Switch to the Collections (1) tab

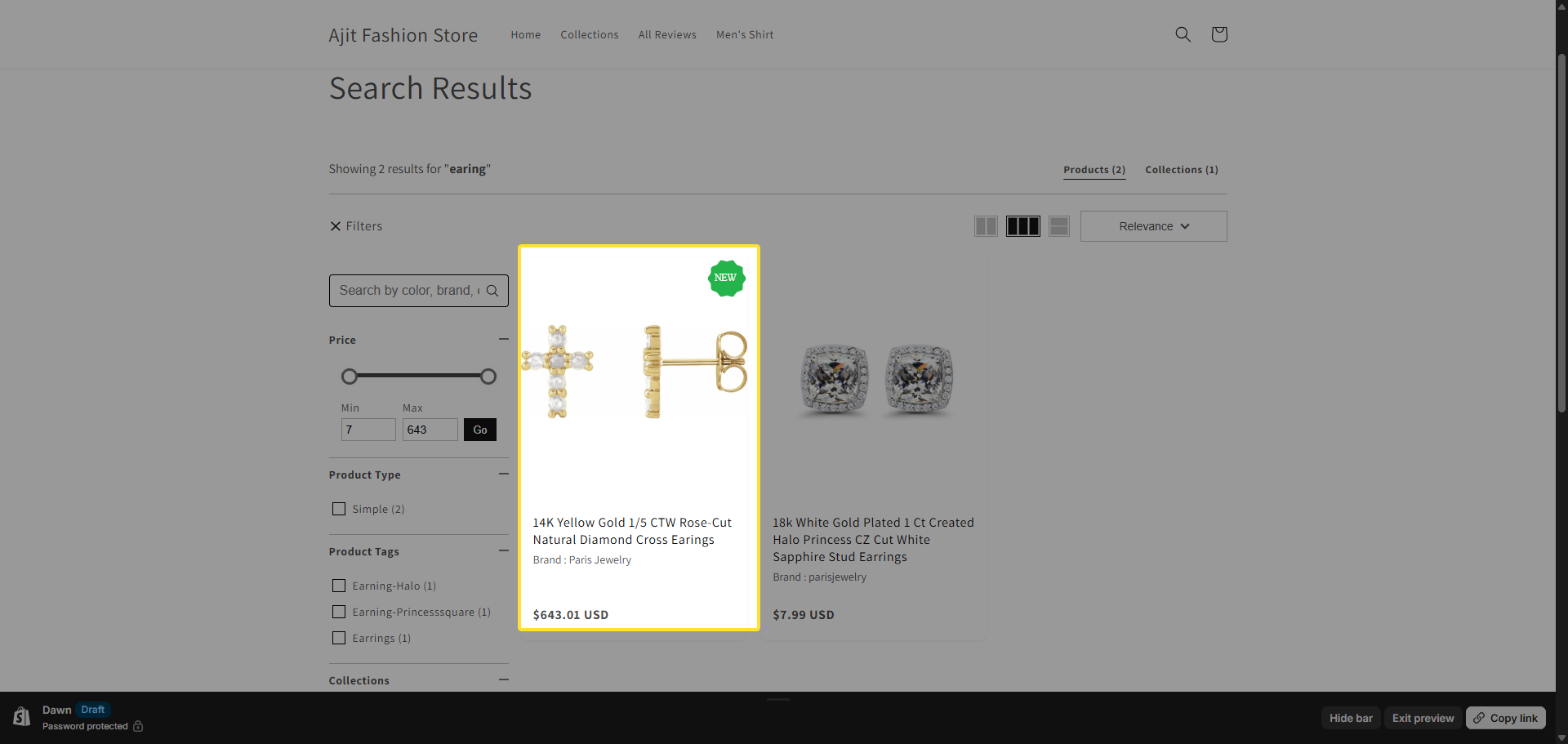tap(1181, 170)
